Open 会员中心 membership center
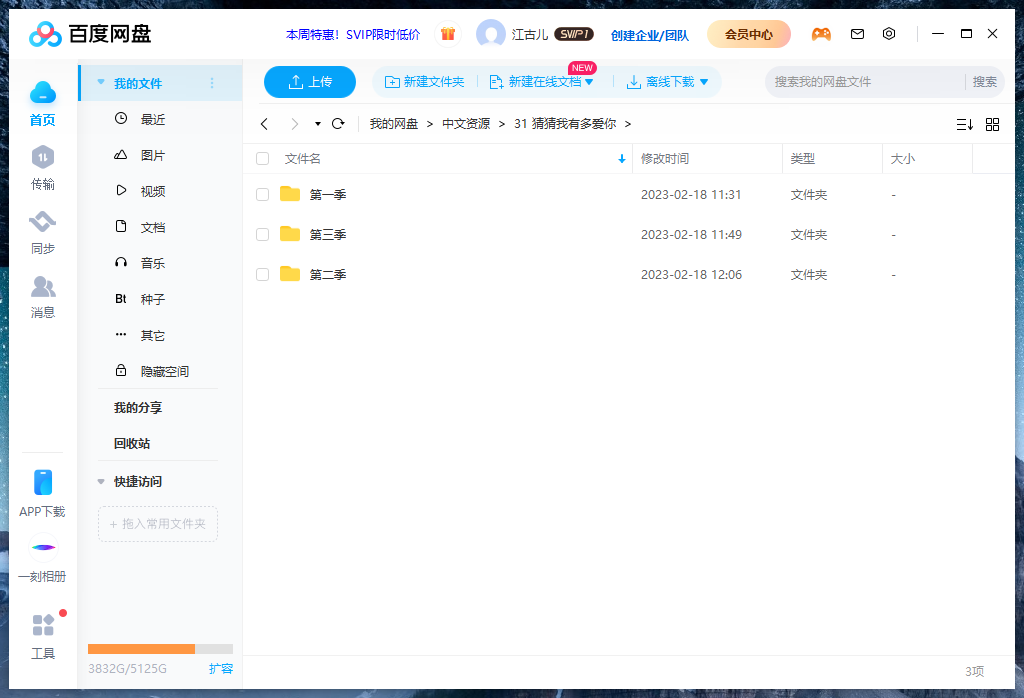1024x698 pixels. coord(748,33)
